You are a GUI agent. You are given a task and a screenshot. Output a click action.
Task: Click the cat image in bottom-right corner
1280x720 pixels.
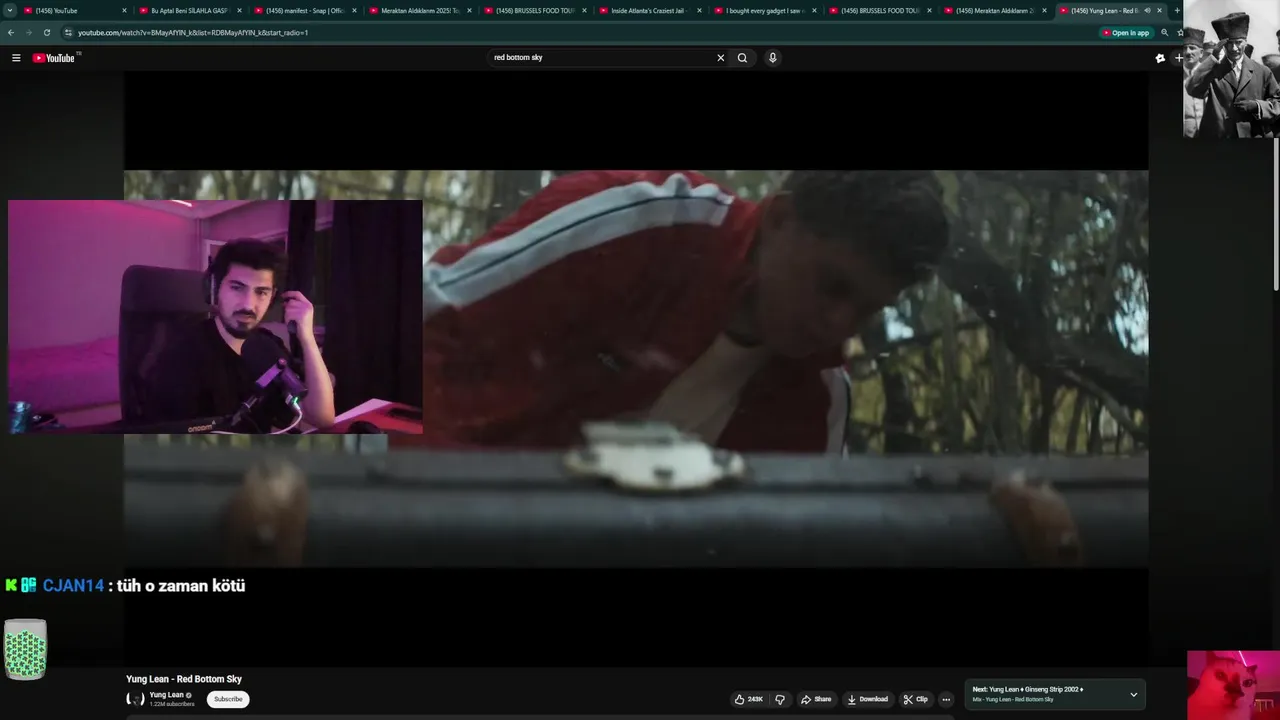click(x=1233, y=685)
